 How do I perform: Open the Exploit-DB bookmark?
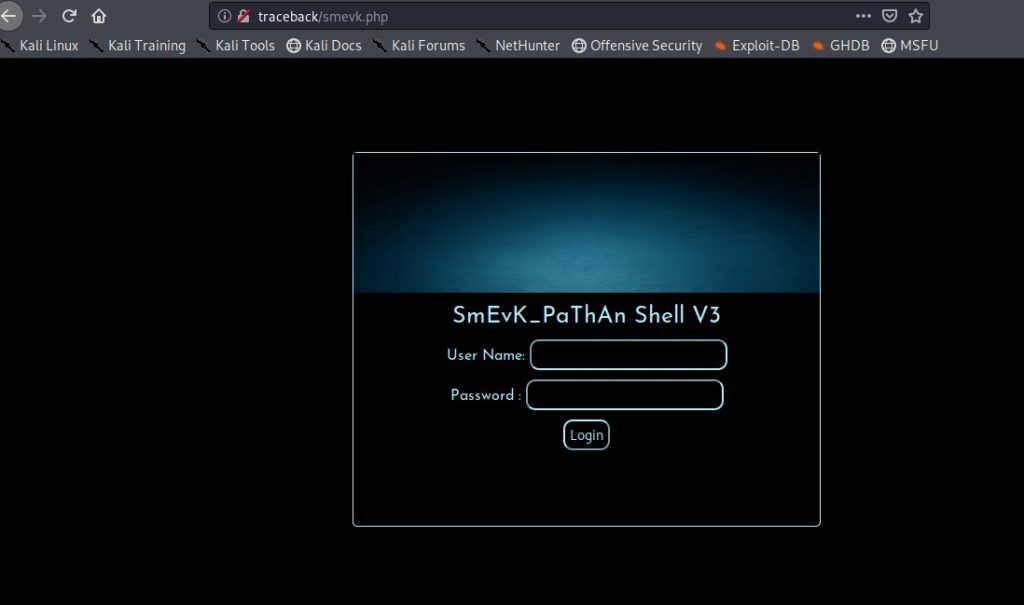tap(757, 46)
